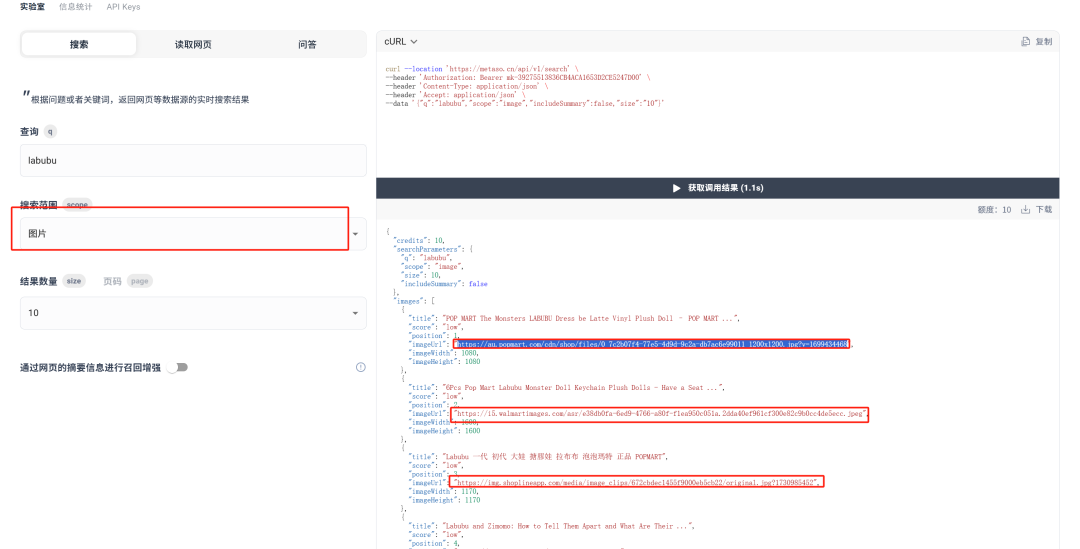Run the 获取调用结果 button
Screen dimensions: 1080x549
click(x=718, y=187)
